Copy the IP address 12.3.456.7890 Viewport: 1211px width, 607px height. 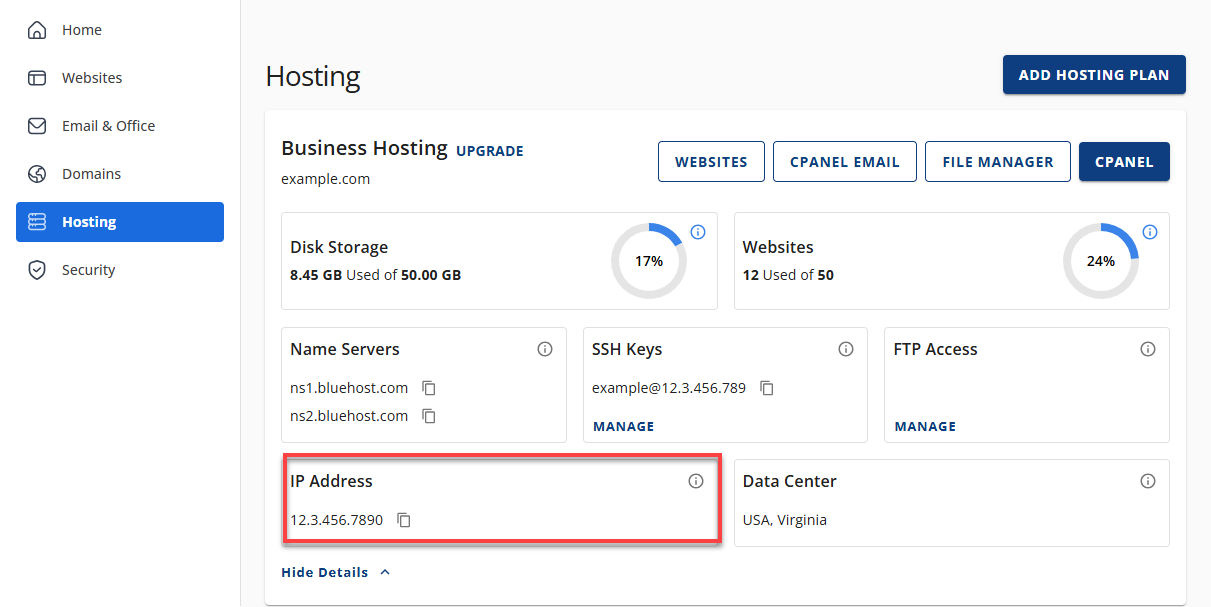pyautogui.click(x=404, y=520)
